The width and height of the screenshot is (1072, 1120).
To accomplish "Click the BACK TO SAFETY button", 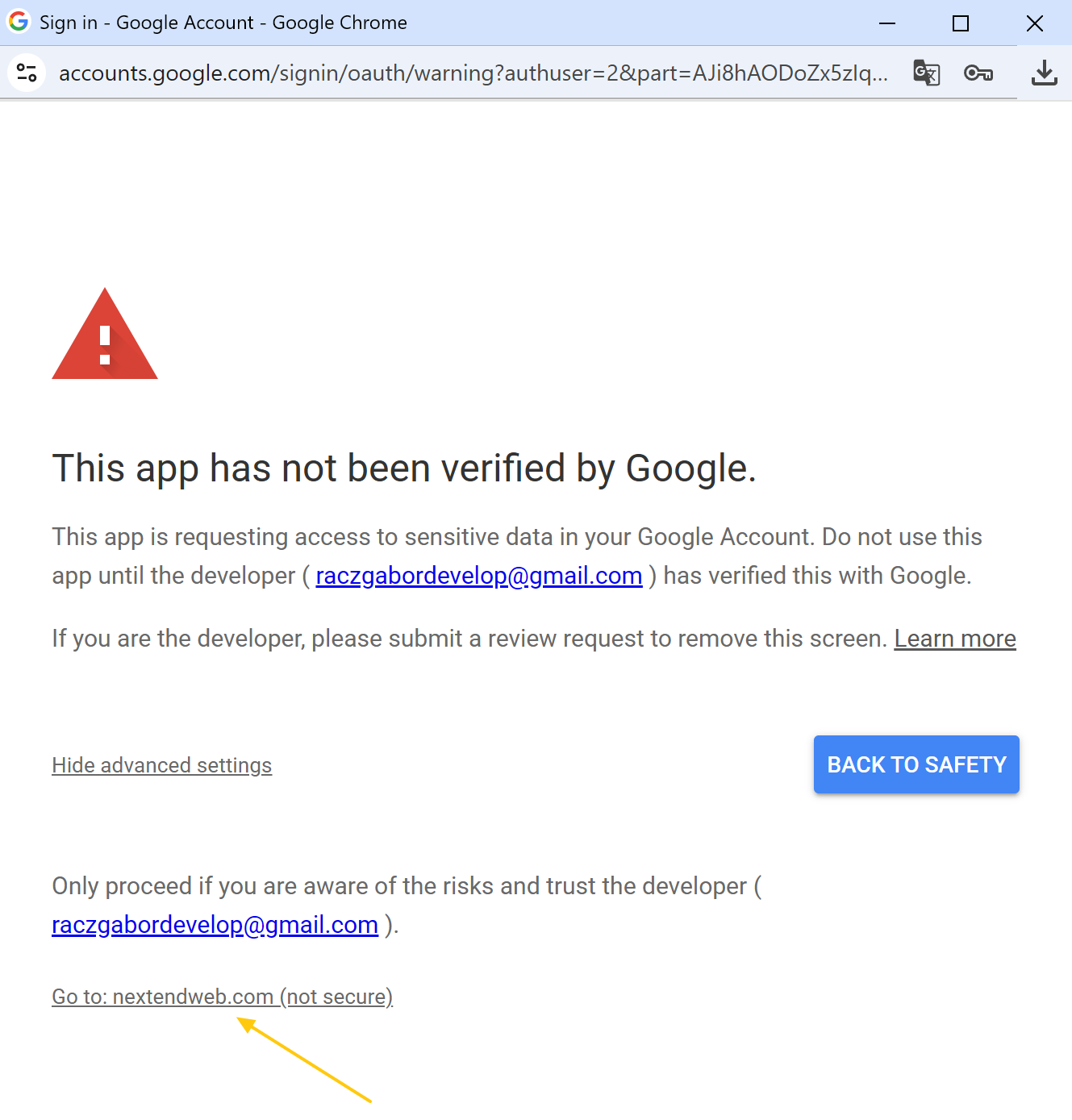I will (x=916, y=764).
